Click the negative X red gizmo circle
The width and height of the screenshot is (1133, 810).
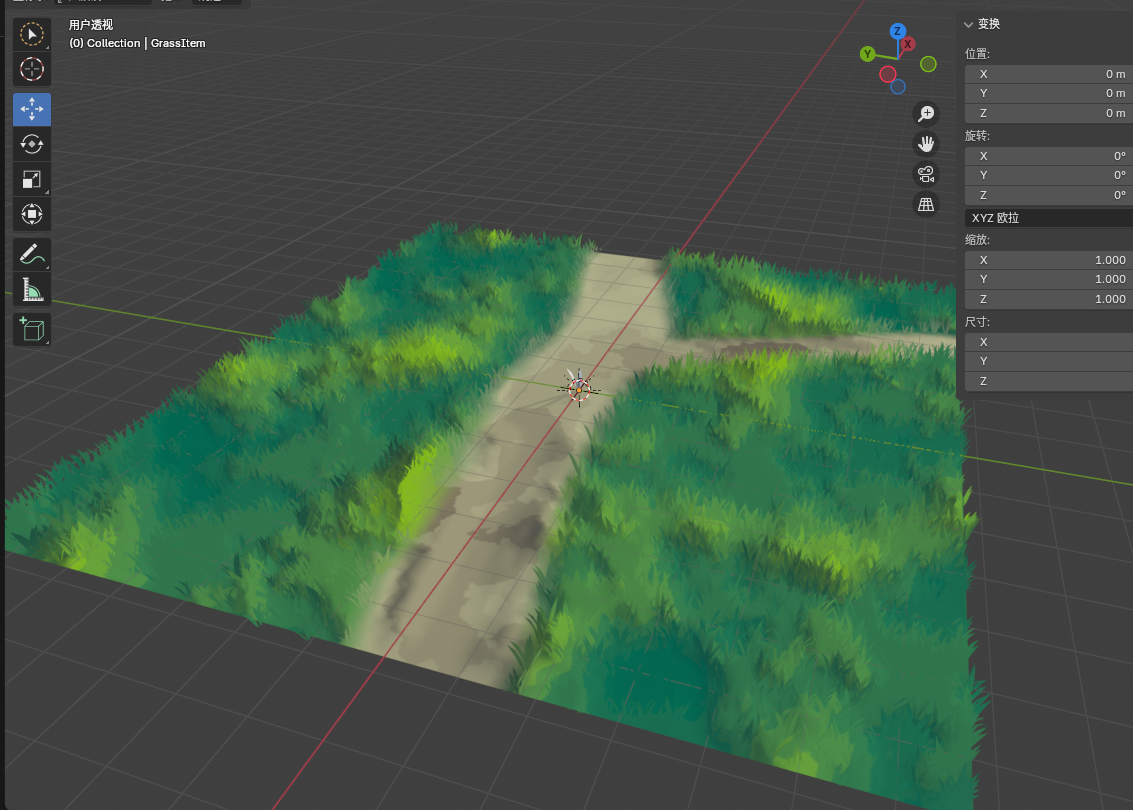[888, 74]
